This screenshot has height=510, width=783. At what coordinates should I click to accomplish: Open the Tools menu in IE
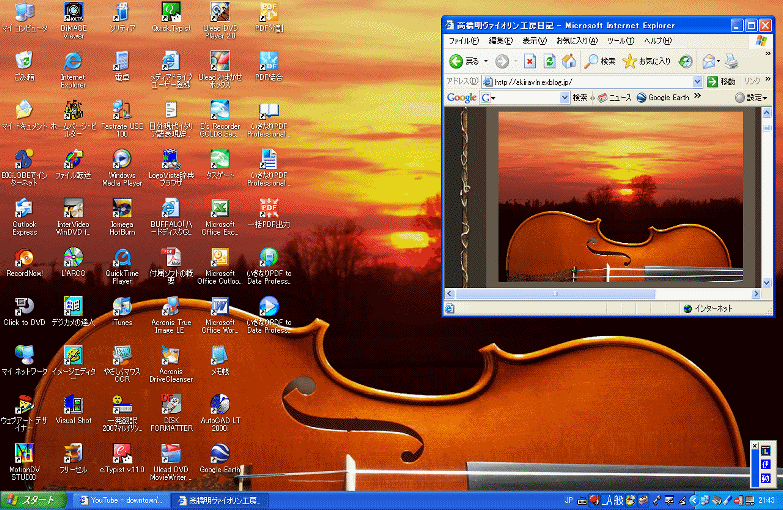pos(621,40)
